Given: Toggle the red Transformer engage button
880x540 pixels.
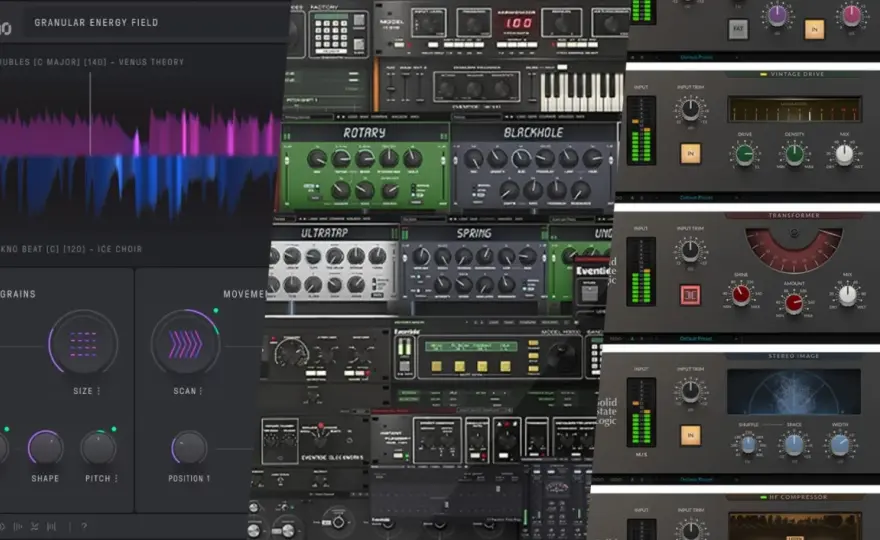Looking at the screenshot, I should [x=690, y=295].
